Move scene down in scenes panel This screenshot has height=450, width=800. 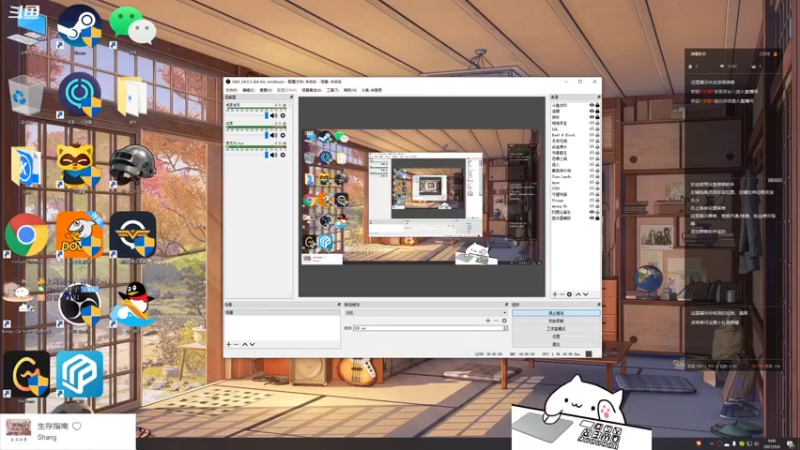252,344
